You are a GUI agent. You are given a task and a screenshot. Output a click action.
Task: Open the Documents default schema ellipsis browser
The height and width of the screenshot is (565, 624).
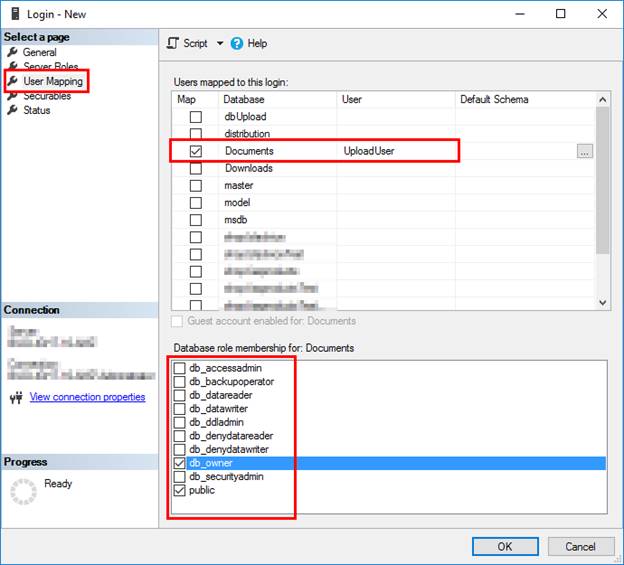coord(585,151)
